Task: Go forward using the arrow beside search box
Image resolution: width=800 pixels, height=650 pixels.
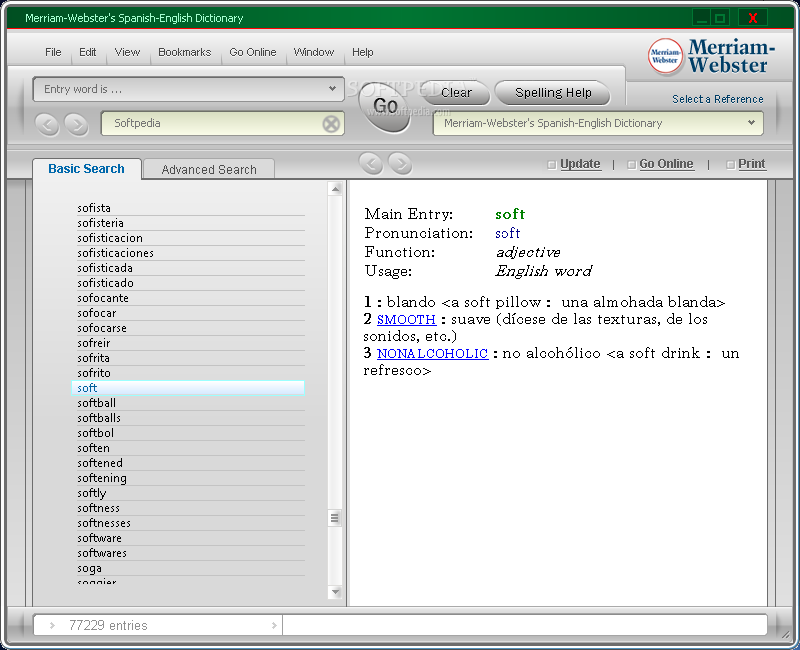Action: click(x=76, y=124)
